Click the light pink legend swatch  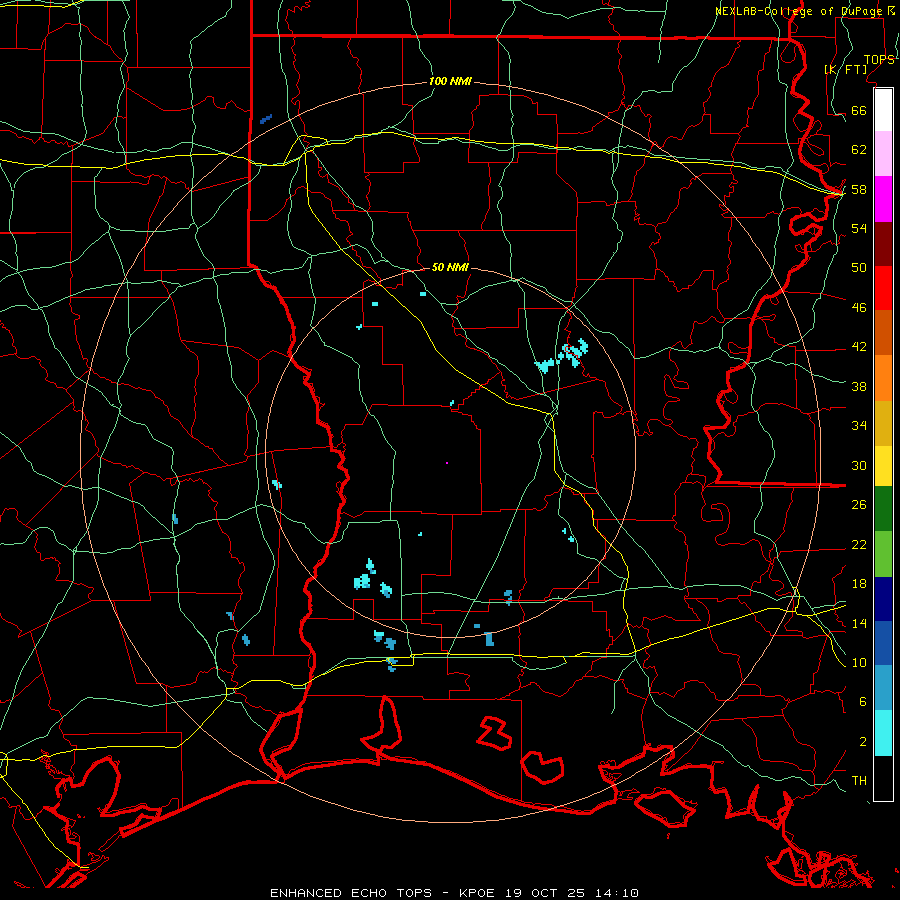(883, 154)
